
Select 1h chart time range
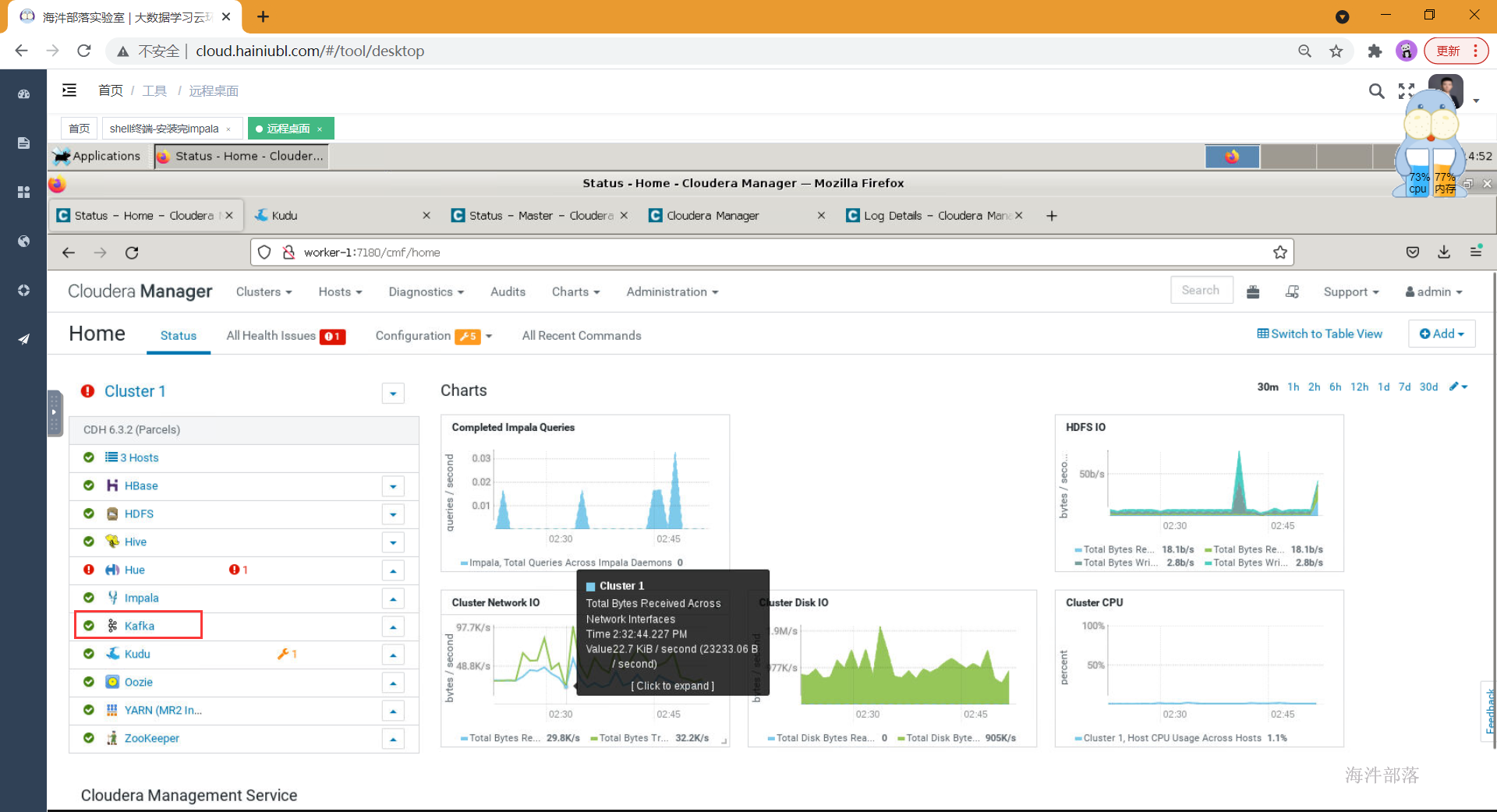[1293, 387]
